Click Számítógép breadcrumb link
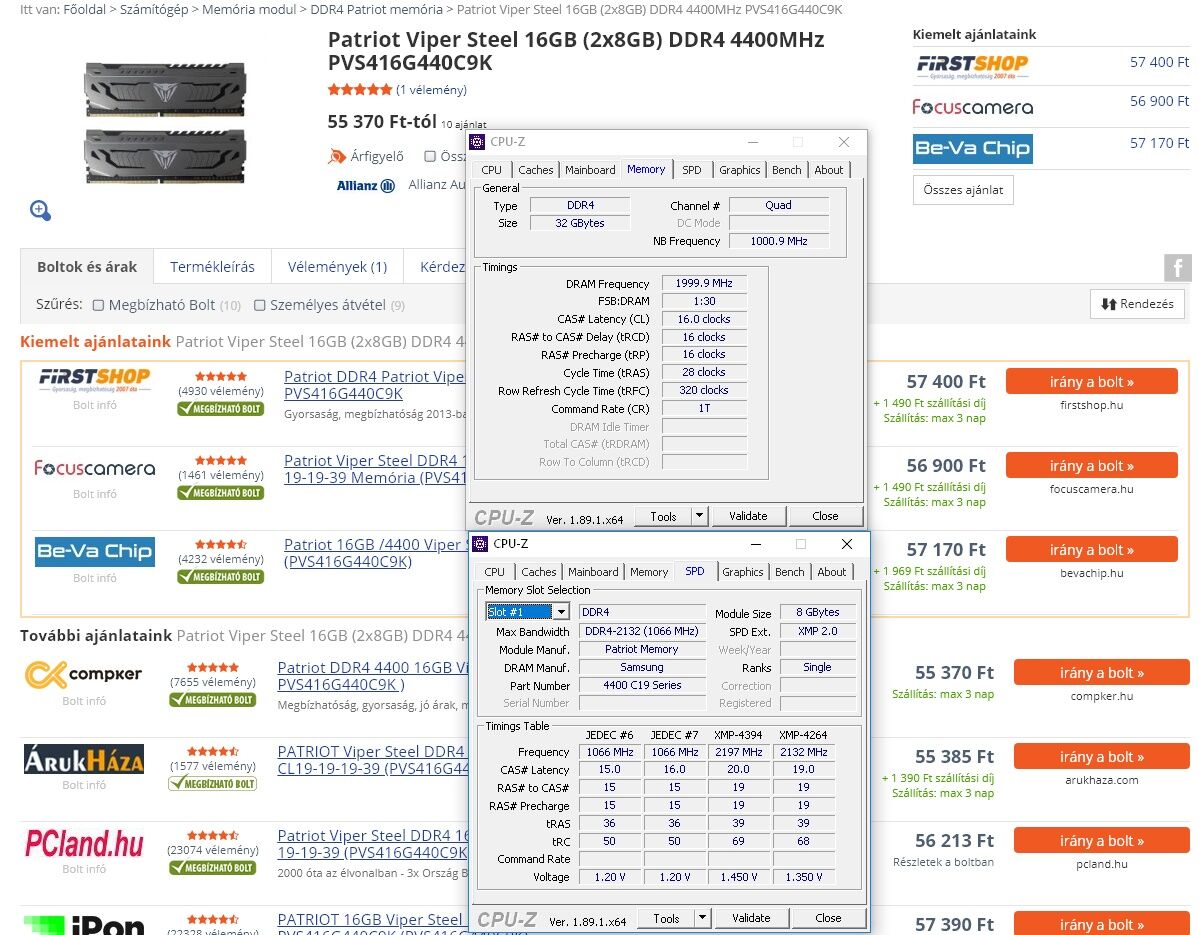The width and height of the screenshot is (1199, 935). tap(154, 9)
